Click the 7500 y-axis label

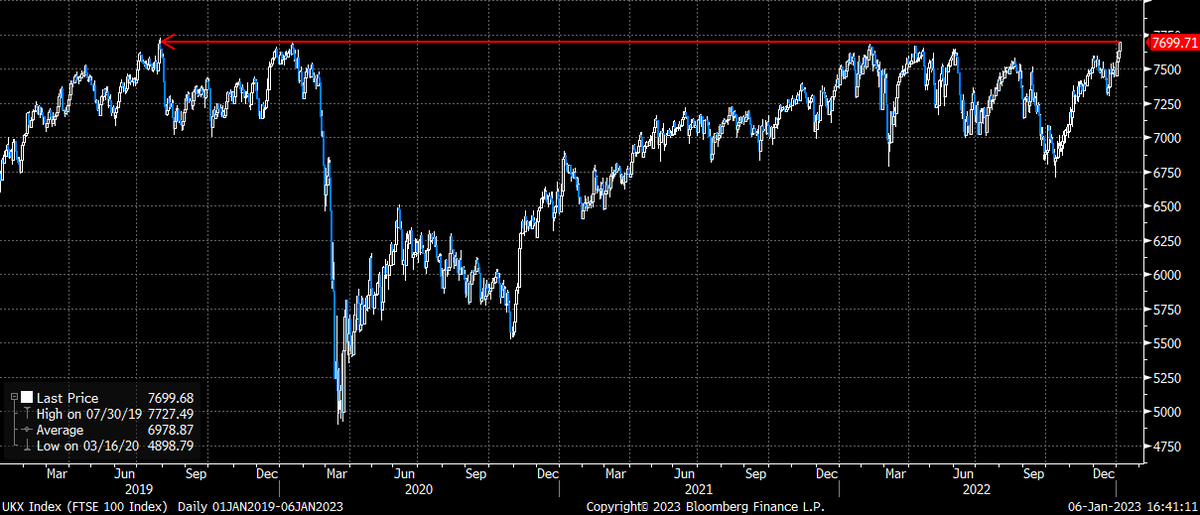pyautogui.click(x=1167, y=69)
